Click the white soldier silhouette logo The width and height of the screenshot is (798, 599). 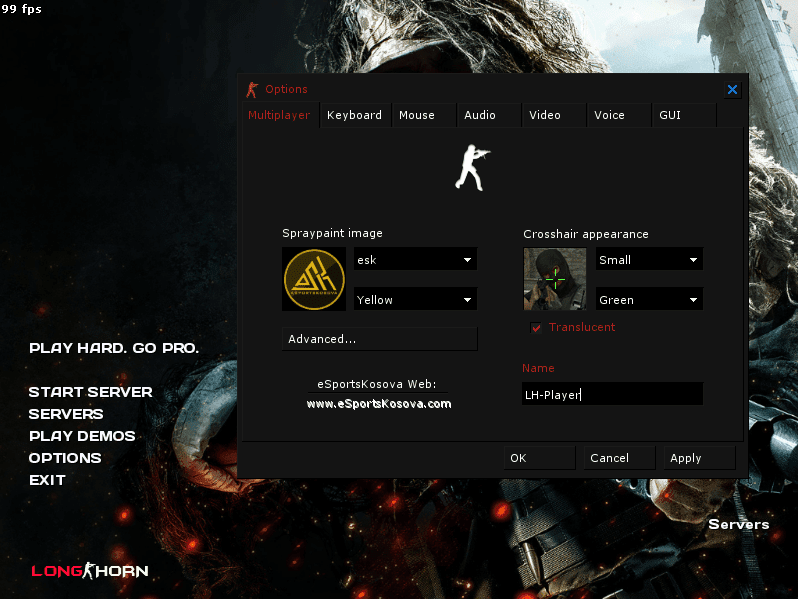tap(472, 167)
